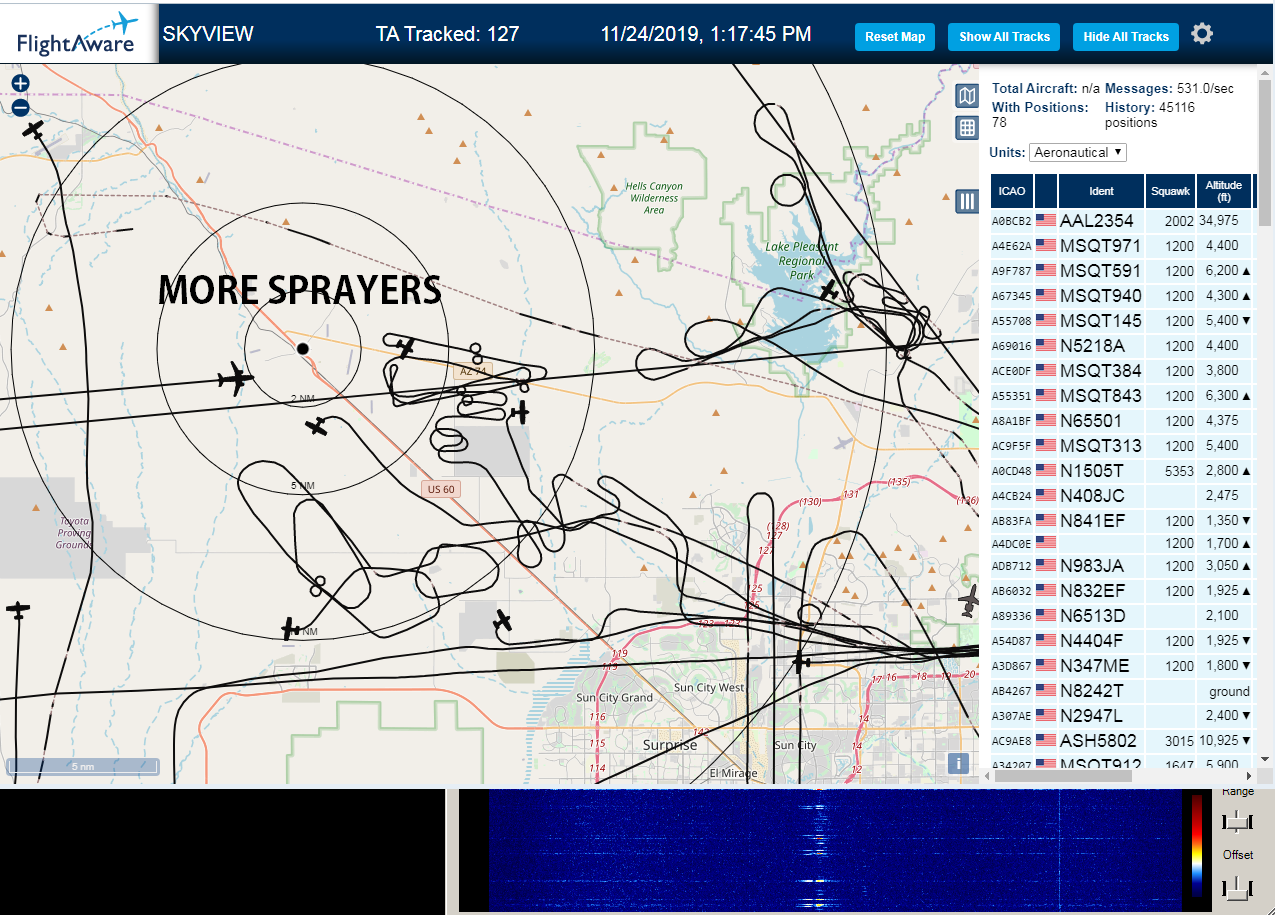Open the Units dropdown showing Aeronautical
Image resolution: width=1275 pixels, height=915 pixels.
point(1078,152)
